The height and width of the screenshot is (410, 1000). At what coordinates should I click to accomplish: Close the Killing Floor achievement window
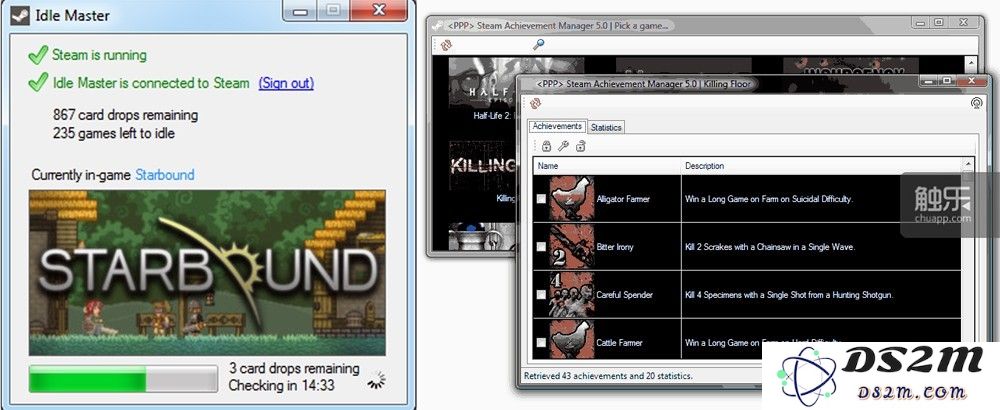pos(973,81)
